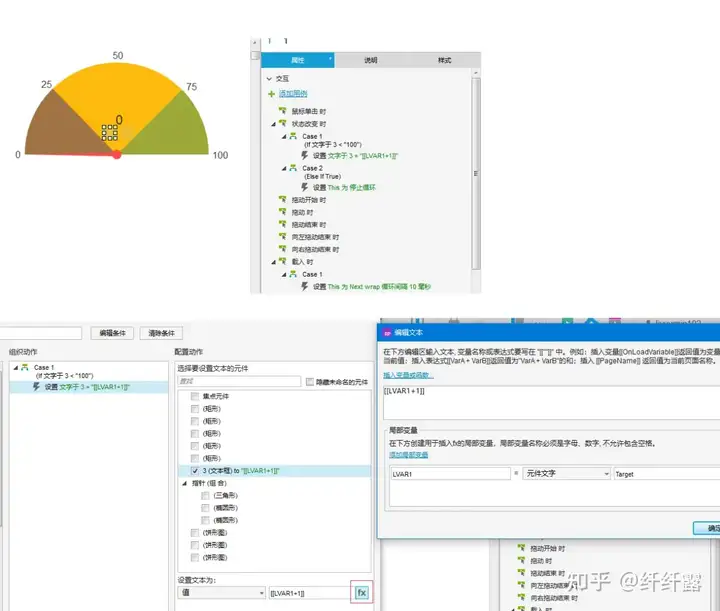Check the 焦点元件 checkbox

click(x=195, y=396)
